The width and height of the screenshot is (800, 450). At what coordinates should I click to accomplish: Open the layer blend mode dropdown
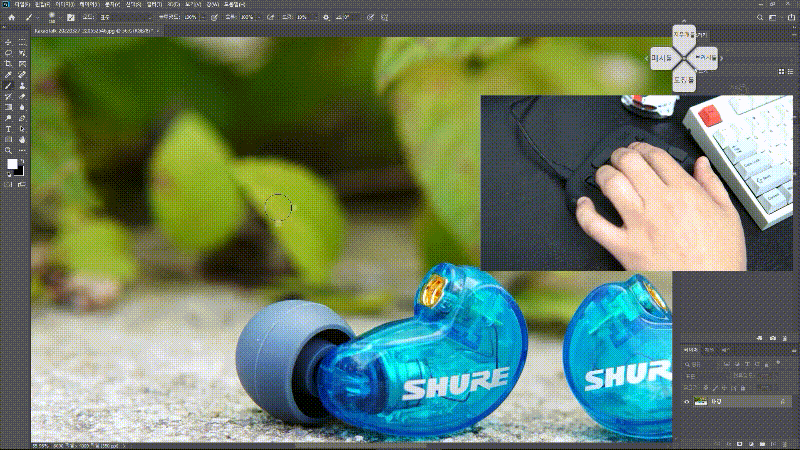tap(707, 376)
